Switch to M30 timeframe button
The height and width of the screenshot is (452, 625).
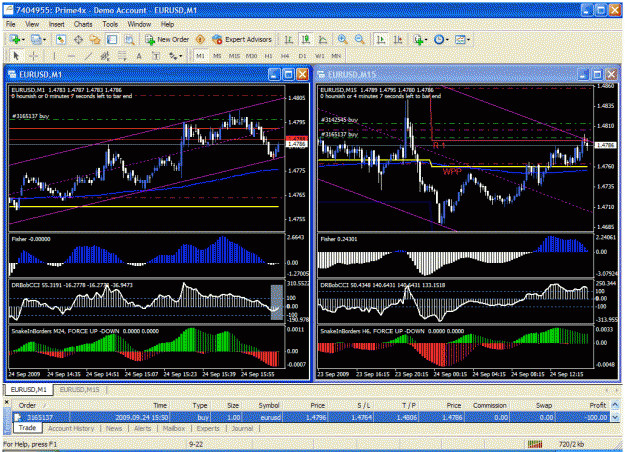pyautogui.click(x=252, y=56)
